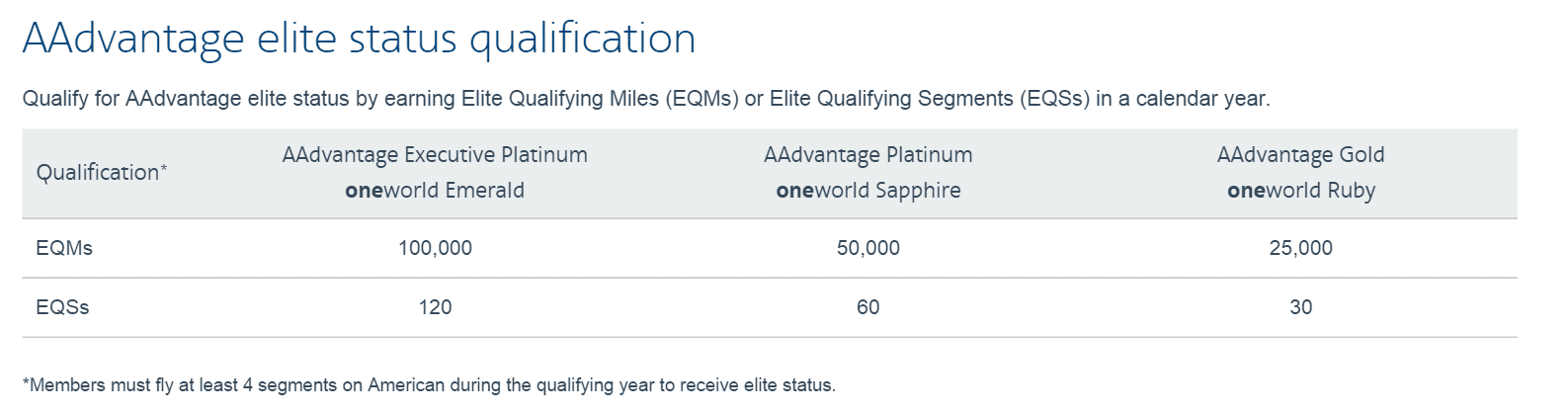Click the words 'calendar year' in the intro text

pyautogui.click(x=1200, y=99)
